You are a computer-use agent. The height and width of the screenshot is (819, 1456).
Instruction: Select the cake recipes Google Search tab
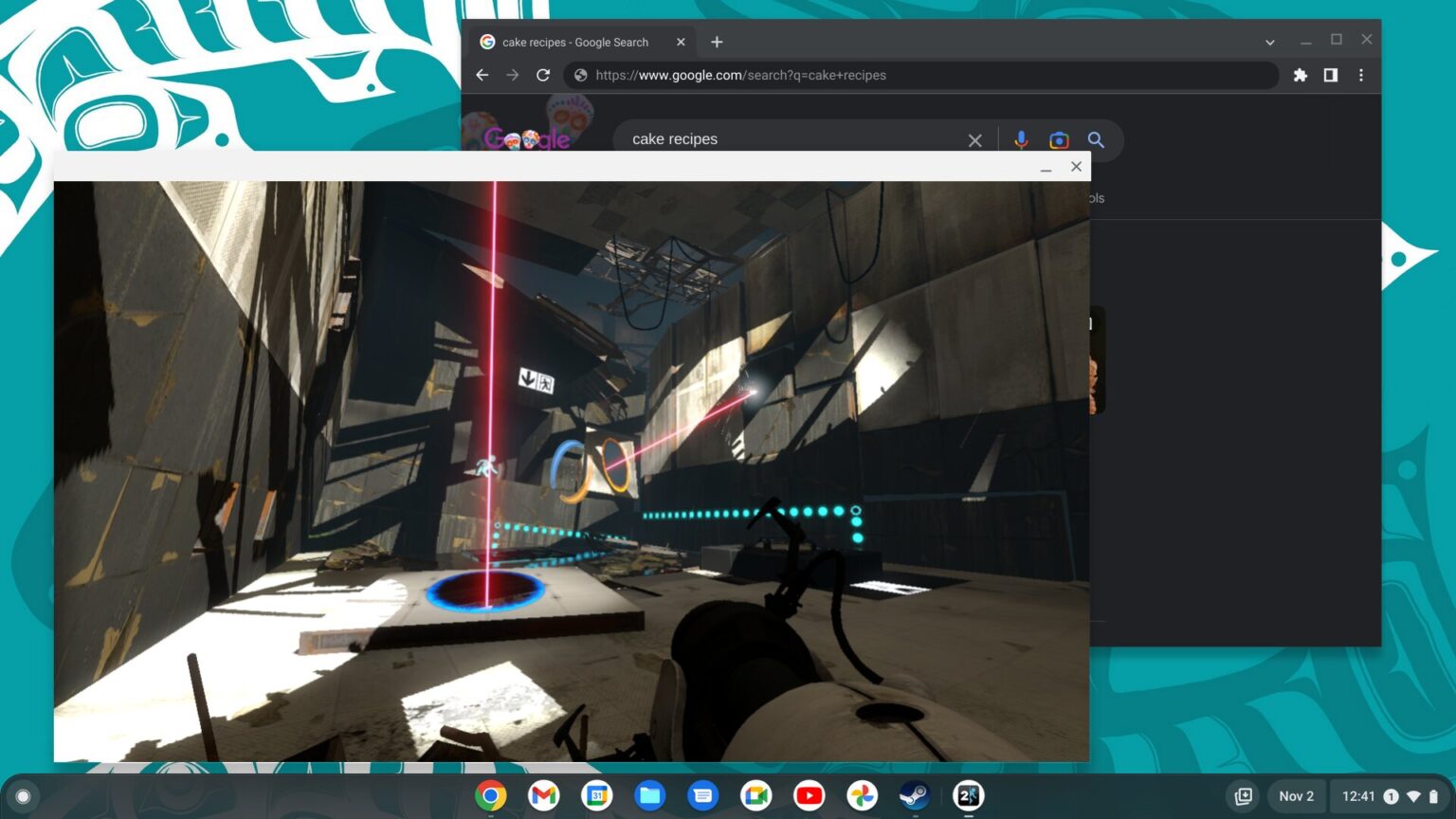click(x=573, y=42)
